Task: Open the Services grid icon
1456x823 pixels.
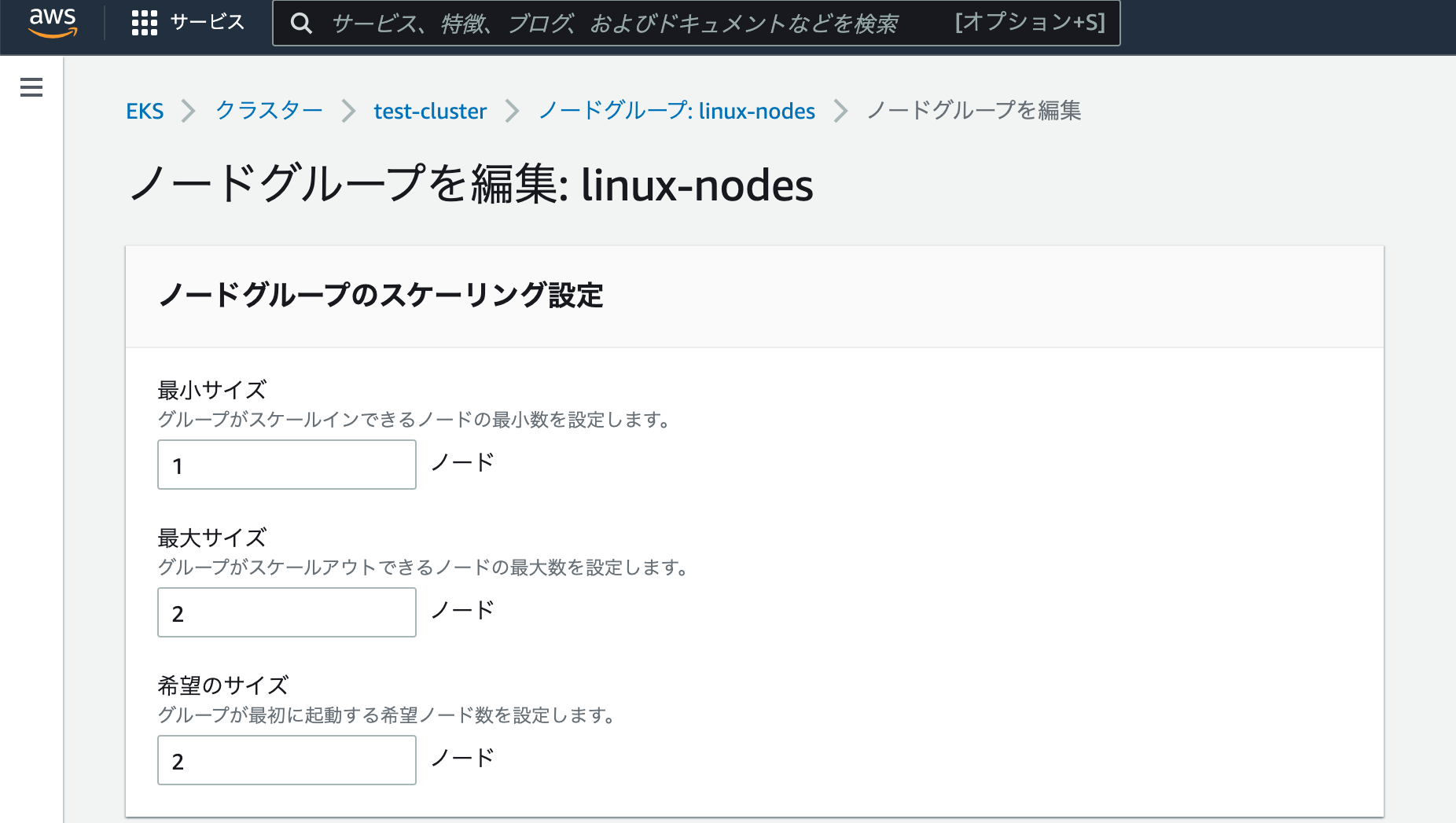Action: pyautogui.click(x=145, y=23)
